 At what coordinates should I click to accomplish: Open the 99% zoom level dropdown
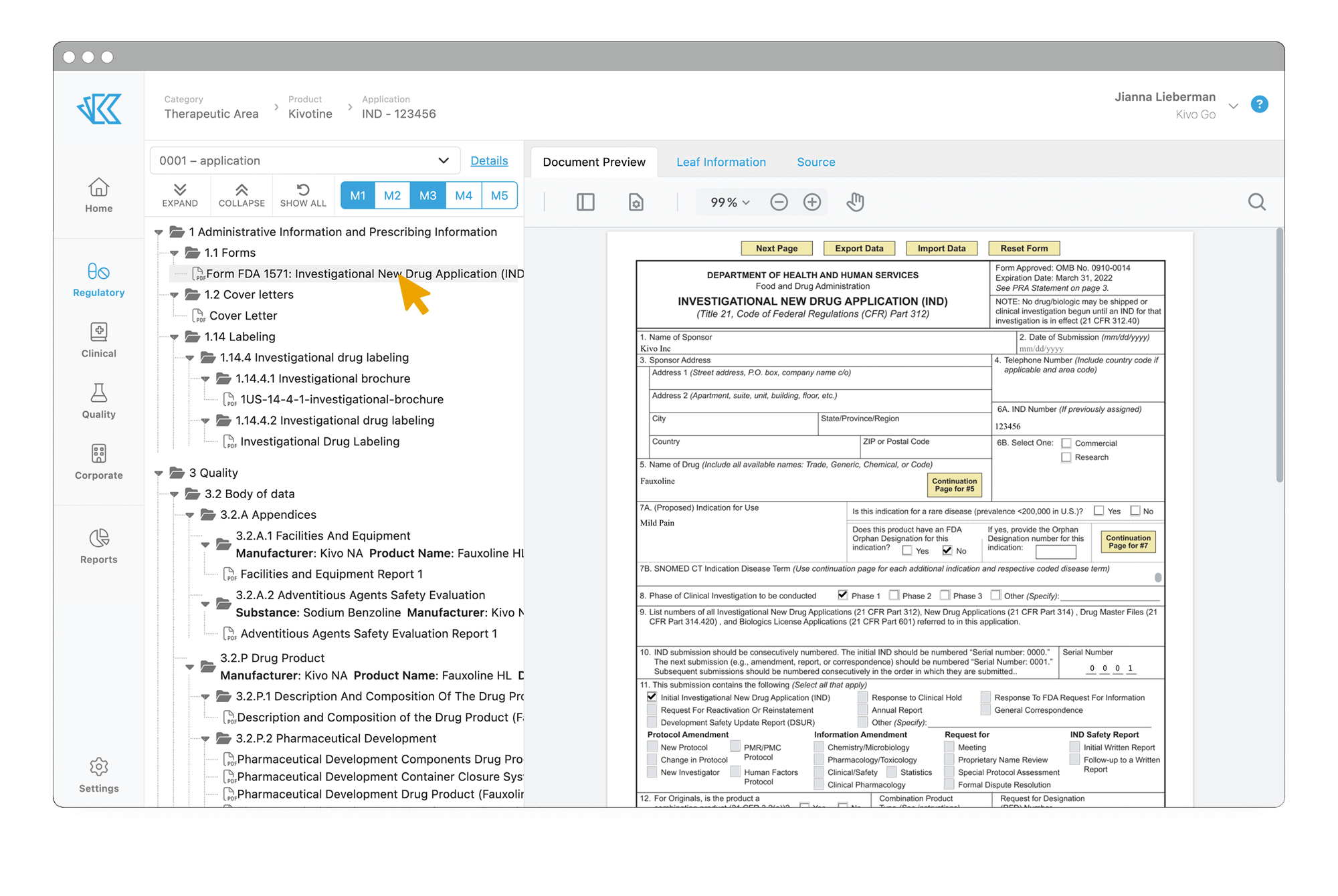click(x=730, y=202)
